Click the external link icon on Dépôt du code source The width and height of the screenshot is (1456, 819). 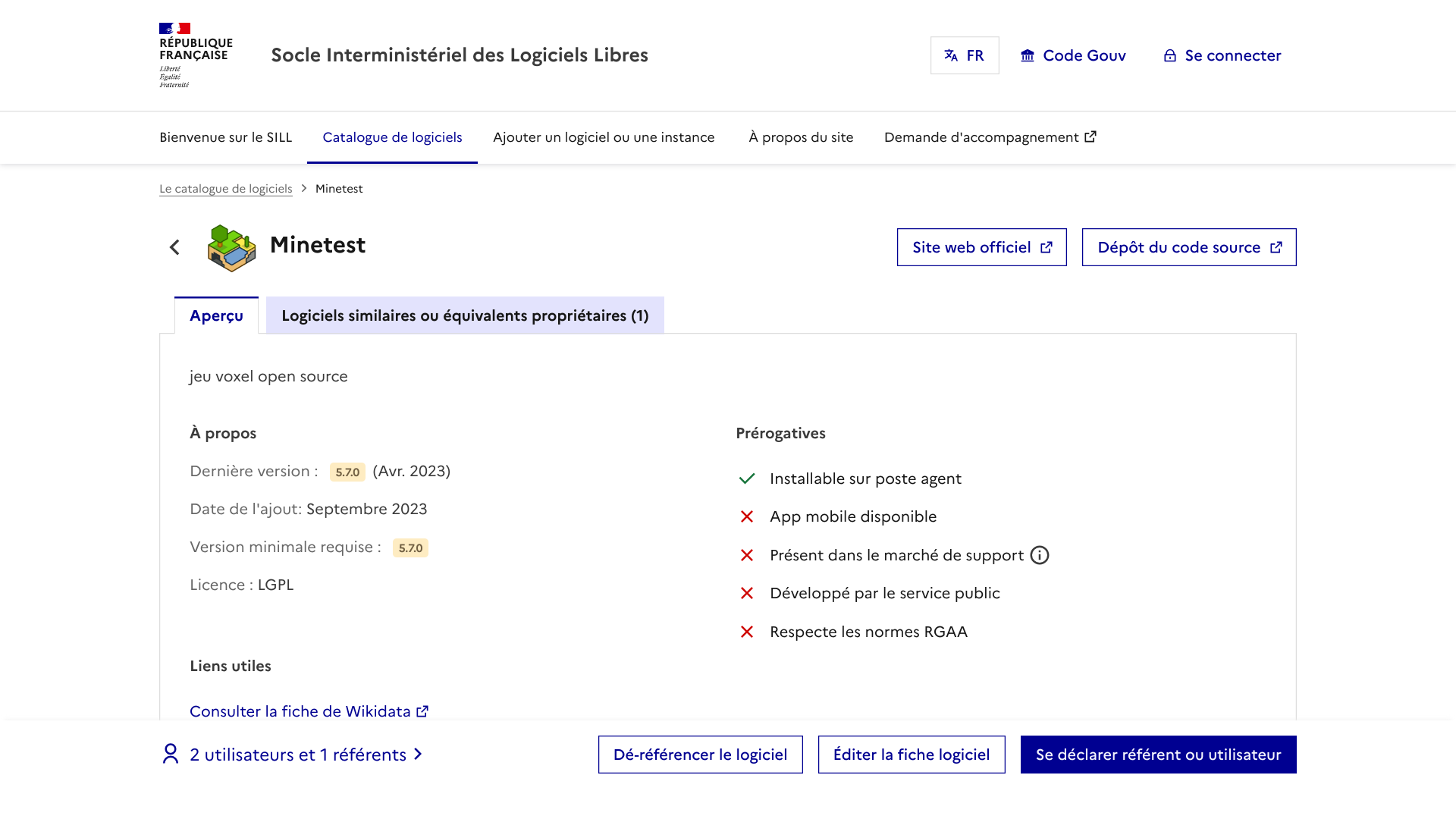tap(1276, 247)
